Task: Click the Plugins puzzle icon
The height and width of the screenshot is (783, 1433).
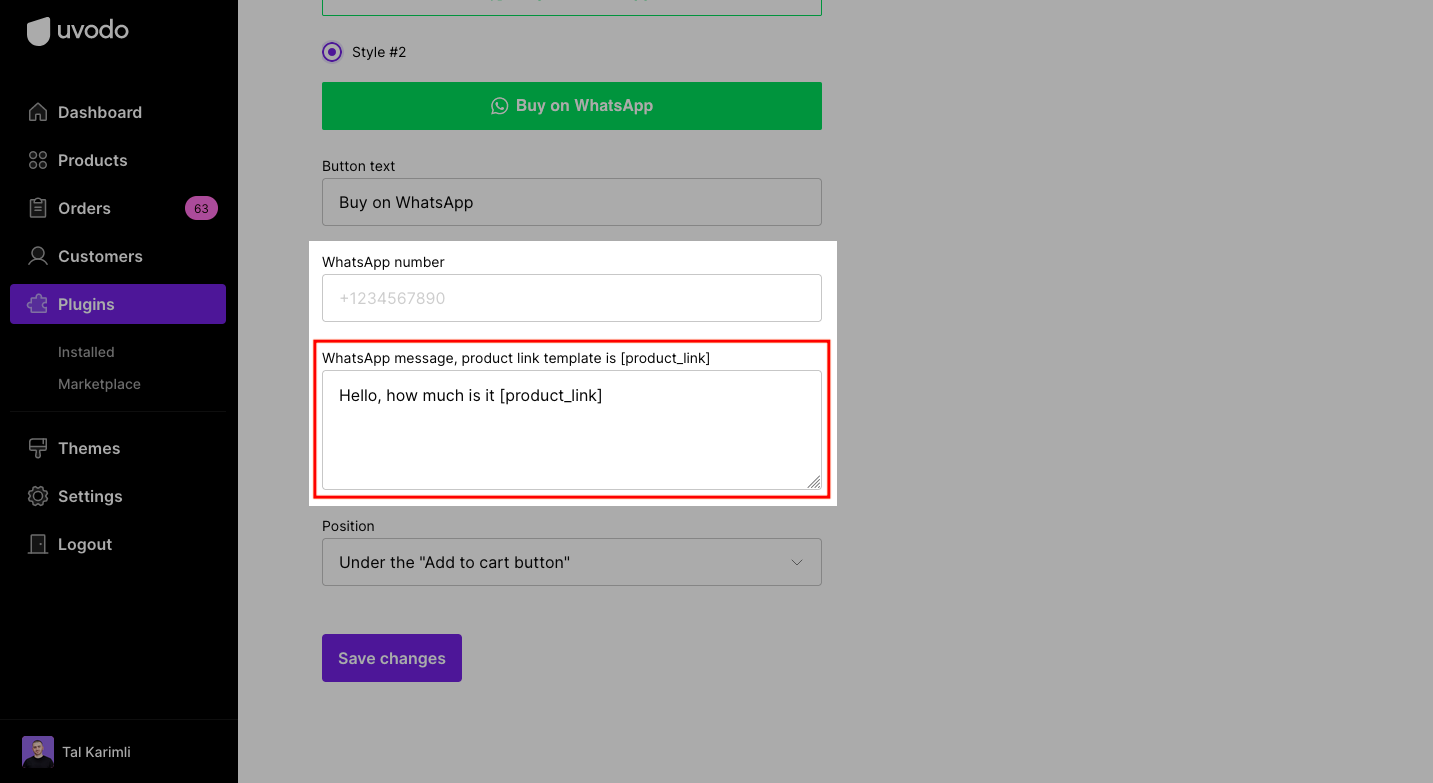Action: click(x=38, y=304)
